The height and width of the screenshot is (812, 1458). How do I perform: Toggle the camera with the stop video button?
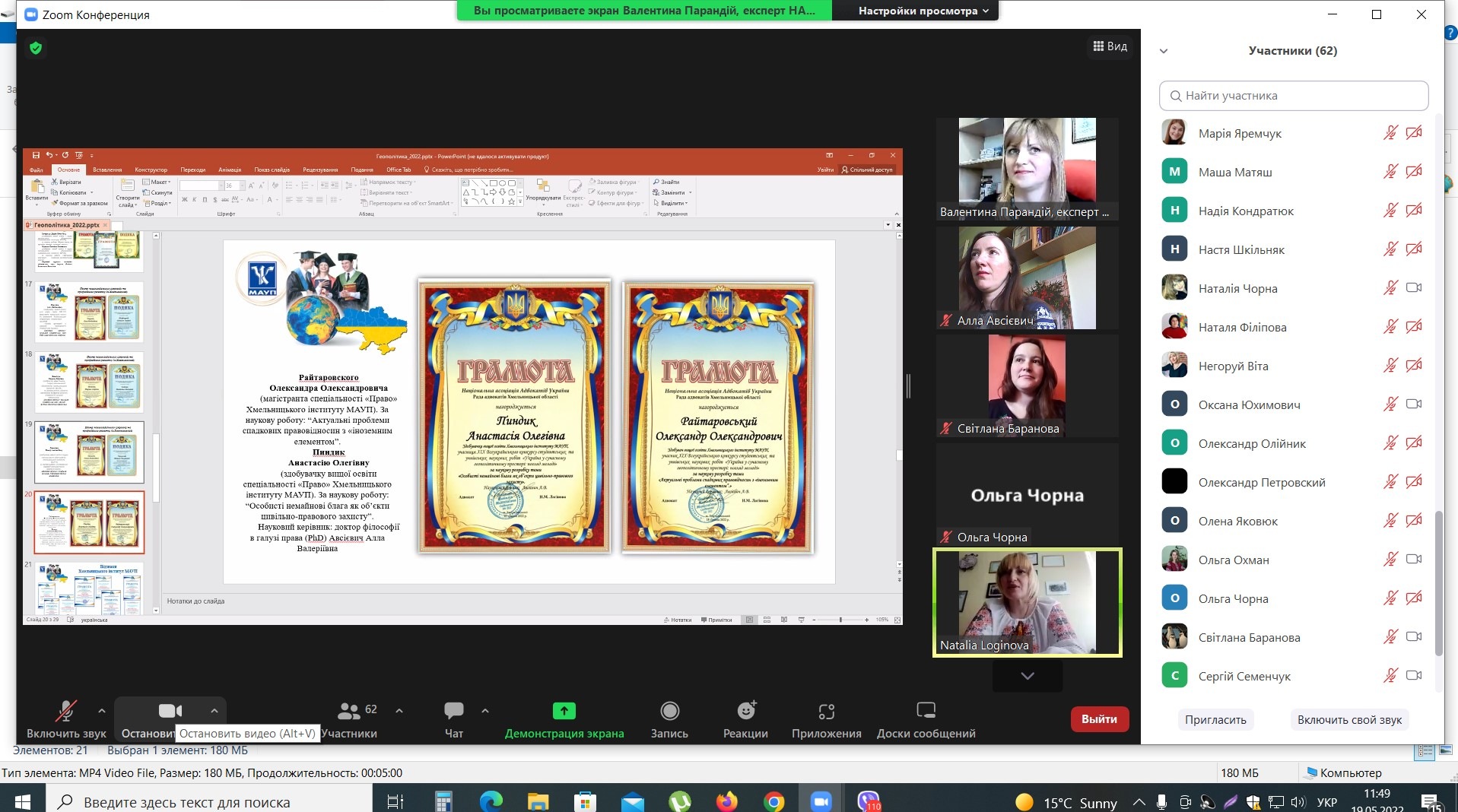[170, 711]
